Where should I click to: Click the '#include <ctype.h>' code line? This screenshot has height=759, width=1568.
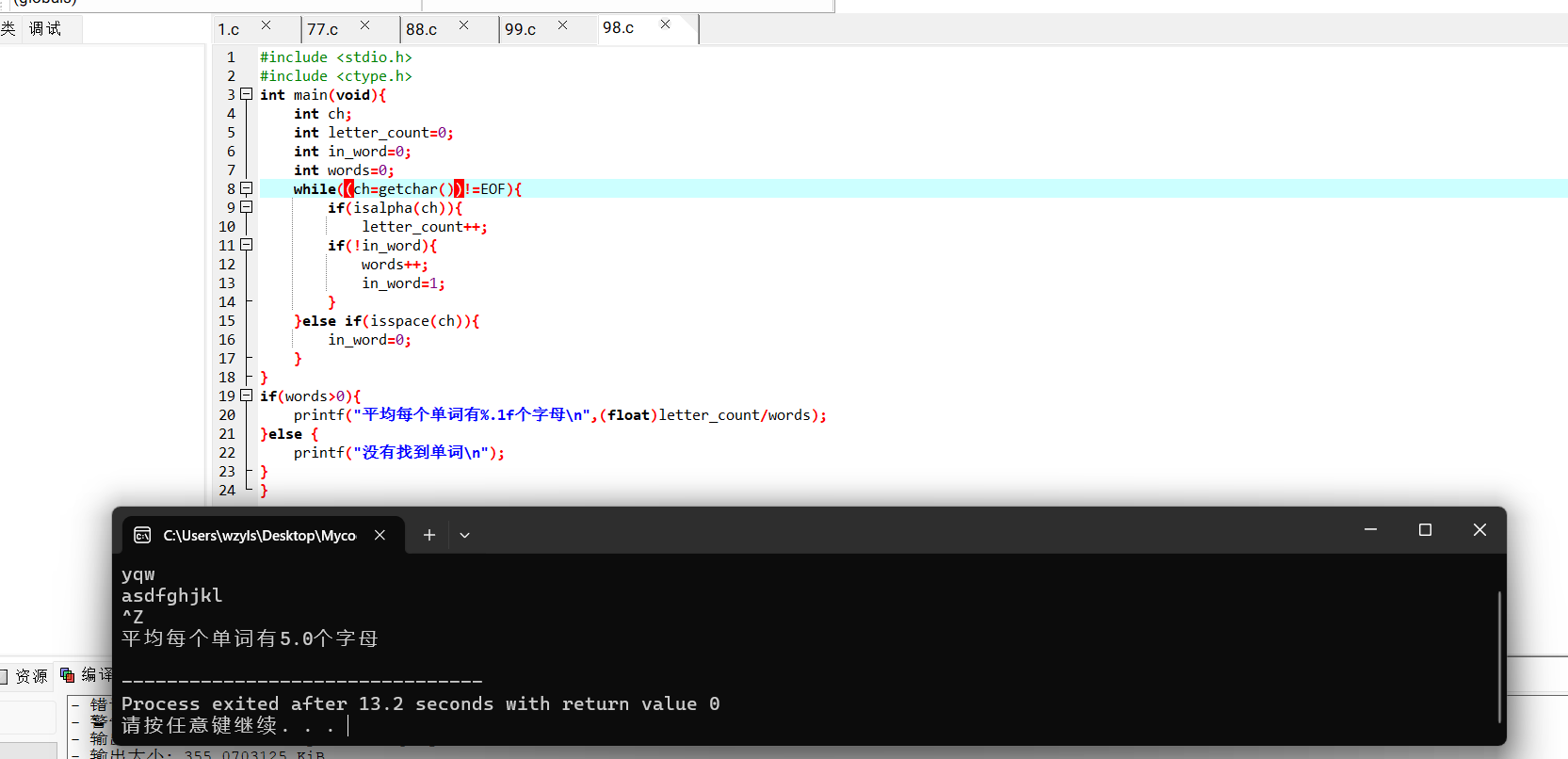click(x=336, y=75)
